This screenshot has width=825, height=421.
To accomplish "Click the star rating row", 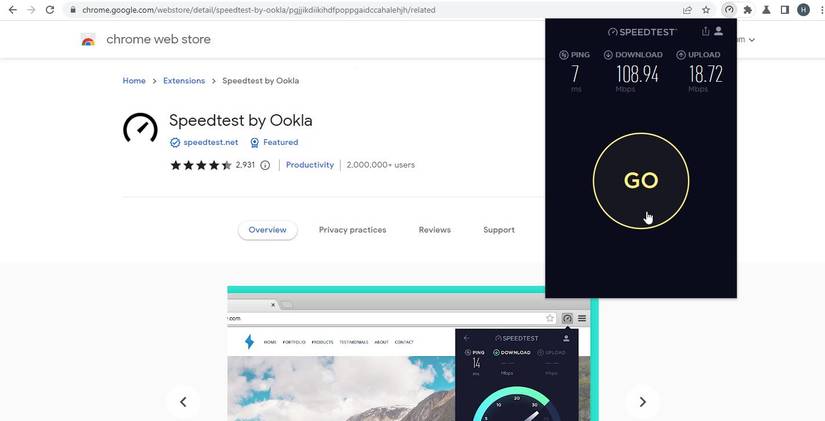I will pos(200,165).
